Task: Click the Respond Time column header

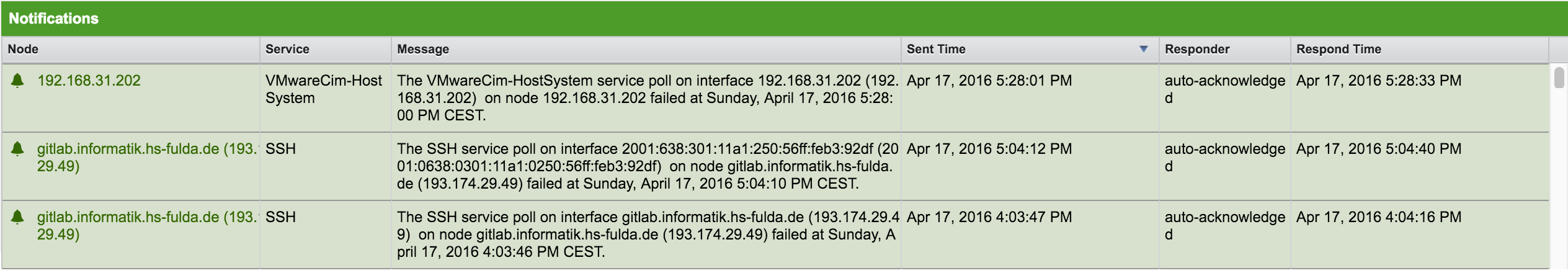Action: click(x=1338, y=49)
